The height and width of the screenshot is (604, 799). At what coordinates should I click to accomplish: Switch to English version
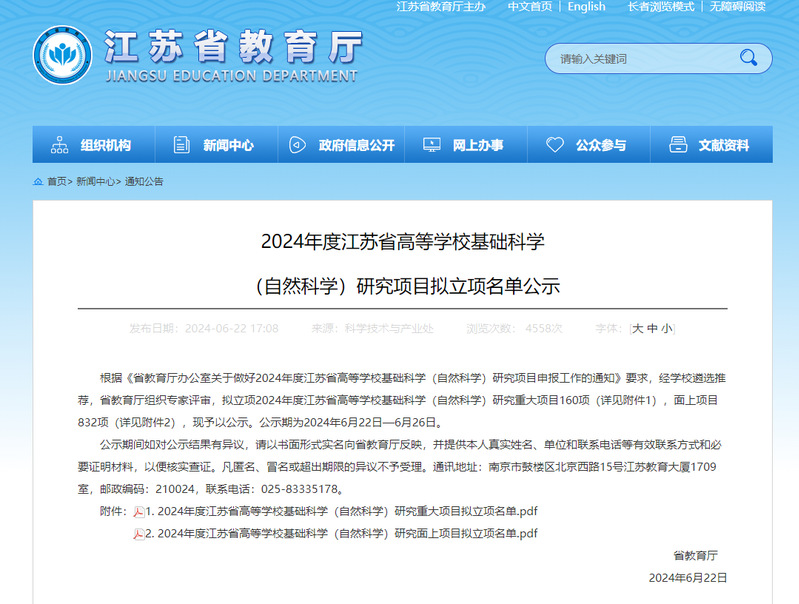click(x=586, y=7)
